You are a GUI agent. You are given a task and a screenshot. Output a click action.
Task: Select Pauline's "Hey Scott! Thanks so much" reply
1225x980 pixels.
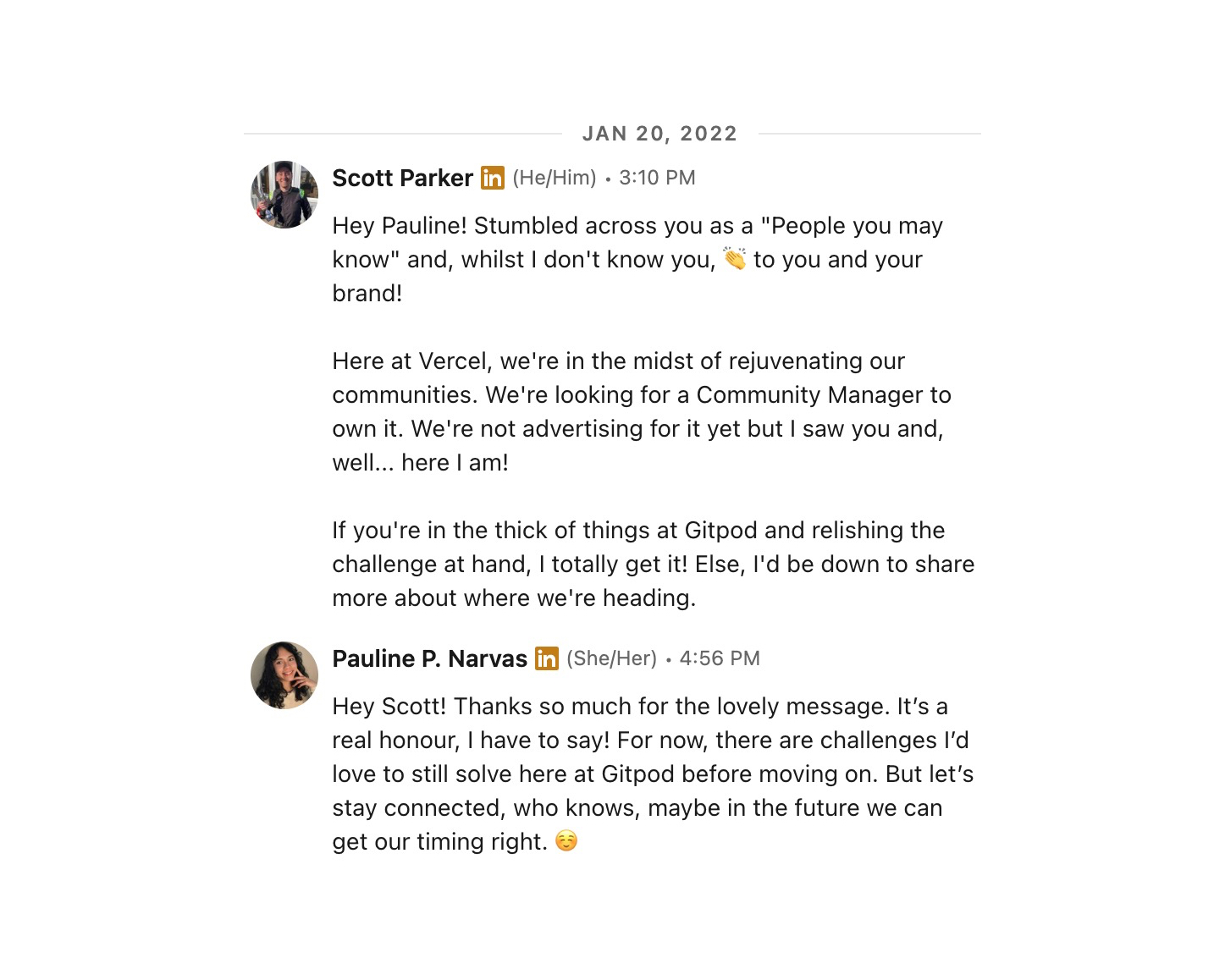tap(653, 774)
